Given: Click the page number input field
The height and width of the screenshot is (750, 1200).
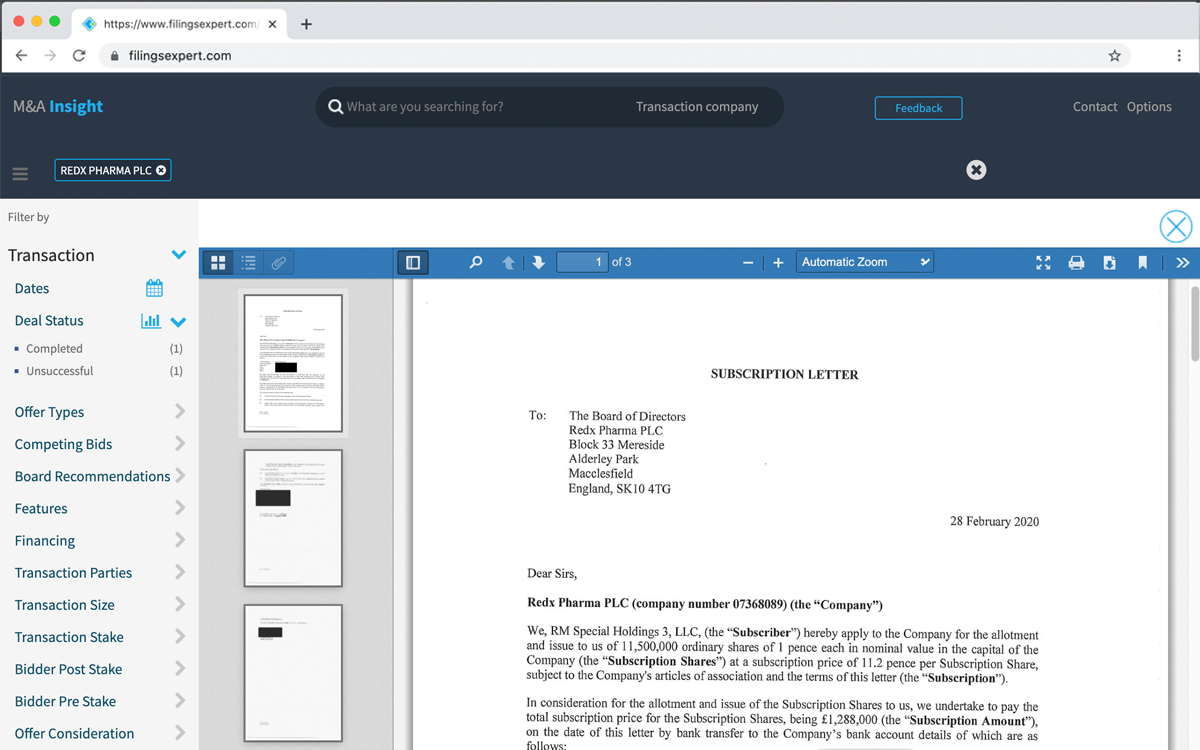Looking at the screenshot, I should (582, 262).
